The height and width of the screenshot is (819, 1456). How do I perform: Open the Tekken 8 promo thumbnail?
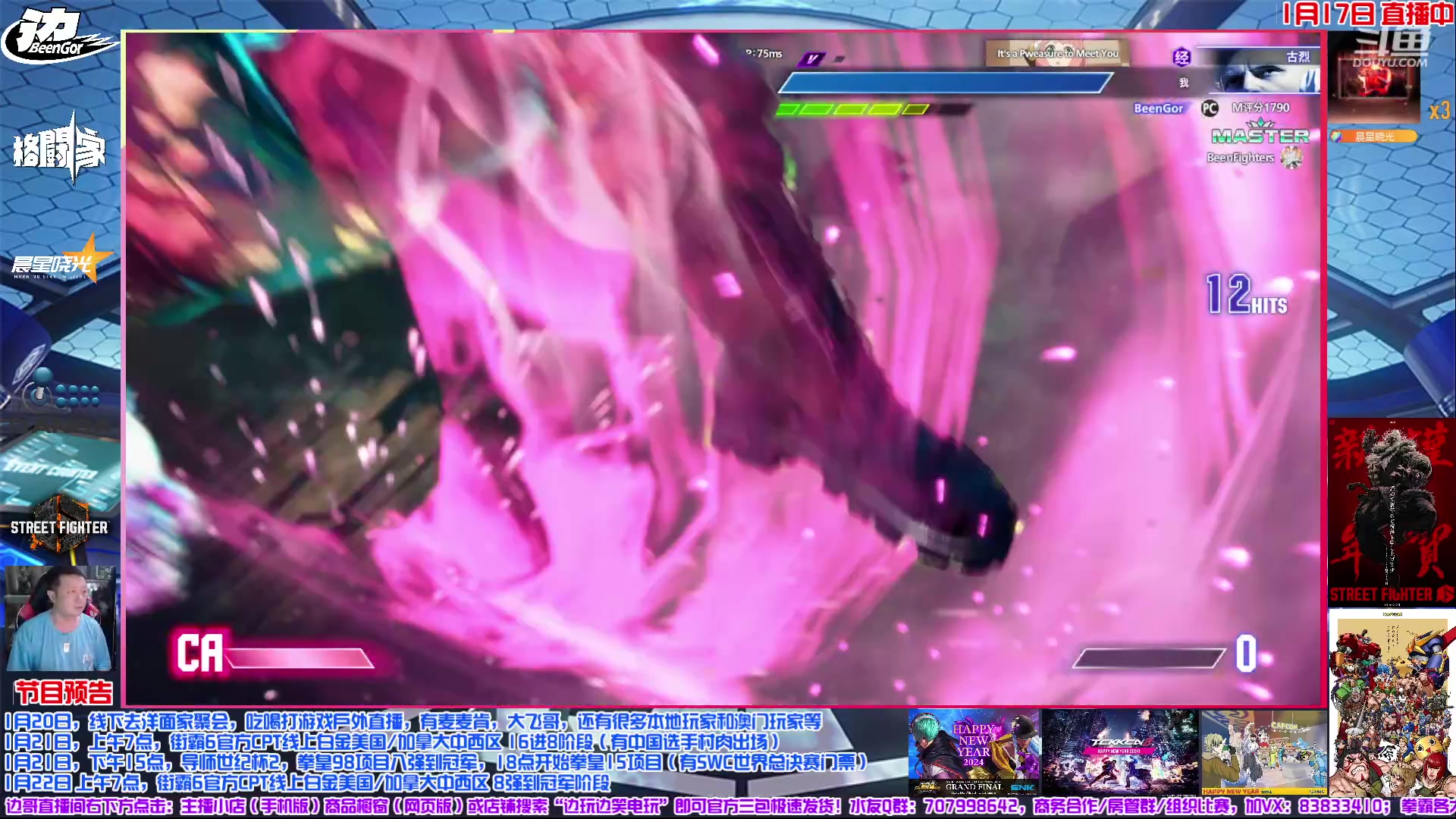click(1119, 752)
